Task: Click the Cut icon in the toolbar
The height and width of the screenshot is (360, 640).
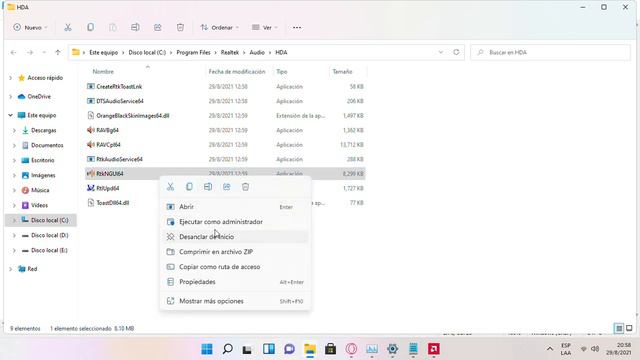Action: pos(68,27)
